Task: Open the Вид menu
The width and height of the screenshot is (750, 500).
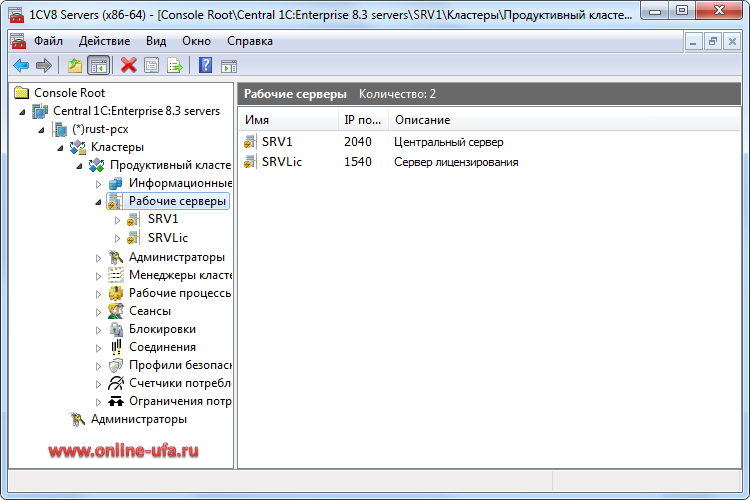Action: click(156, 41)
